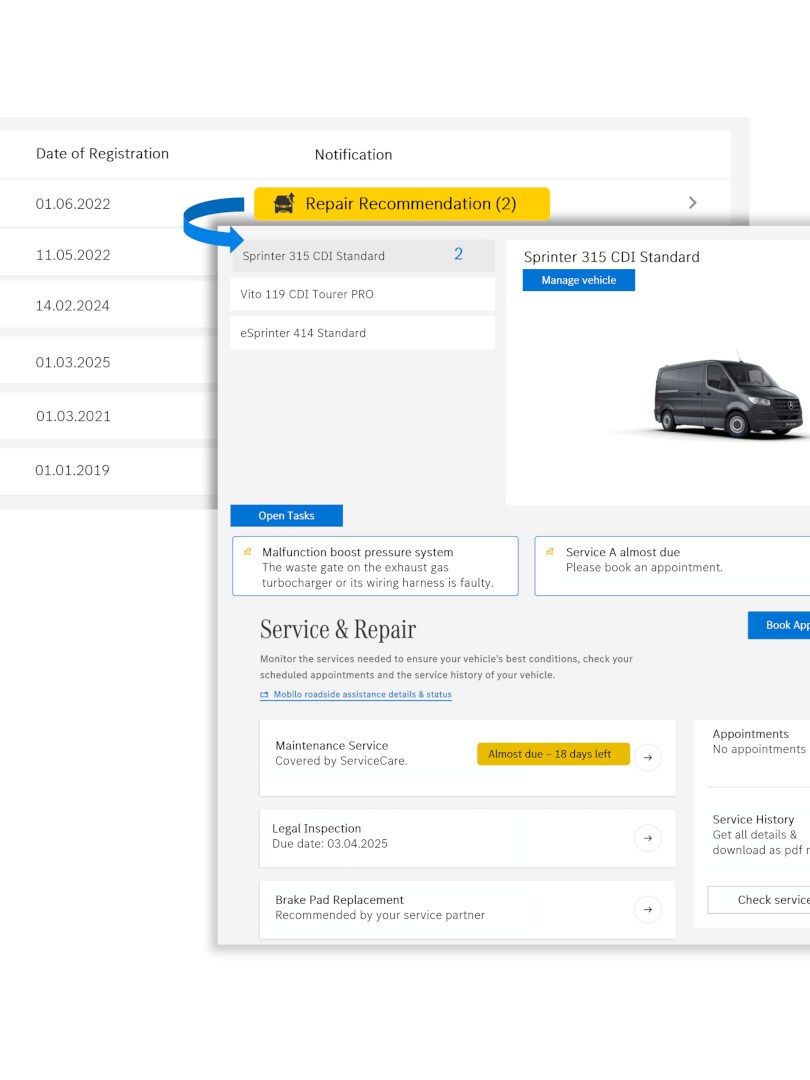Click the Manage vehicle button
The width and height of the screenshot is (810, 1080).
tap(578, 280)
